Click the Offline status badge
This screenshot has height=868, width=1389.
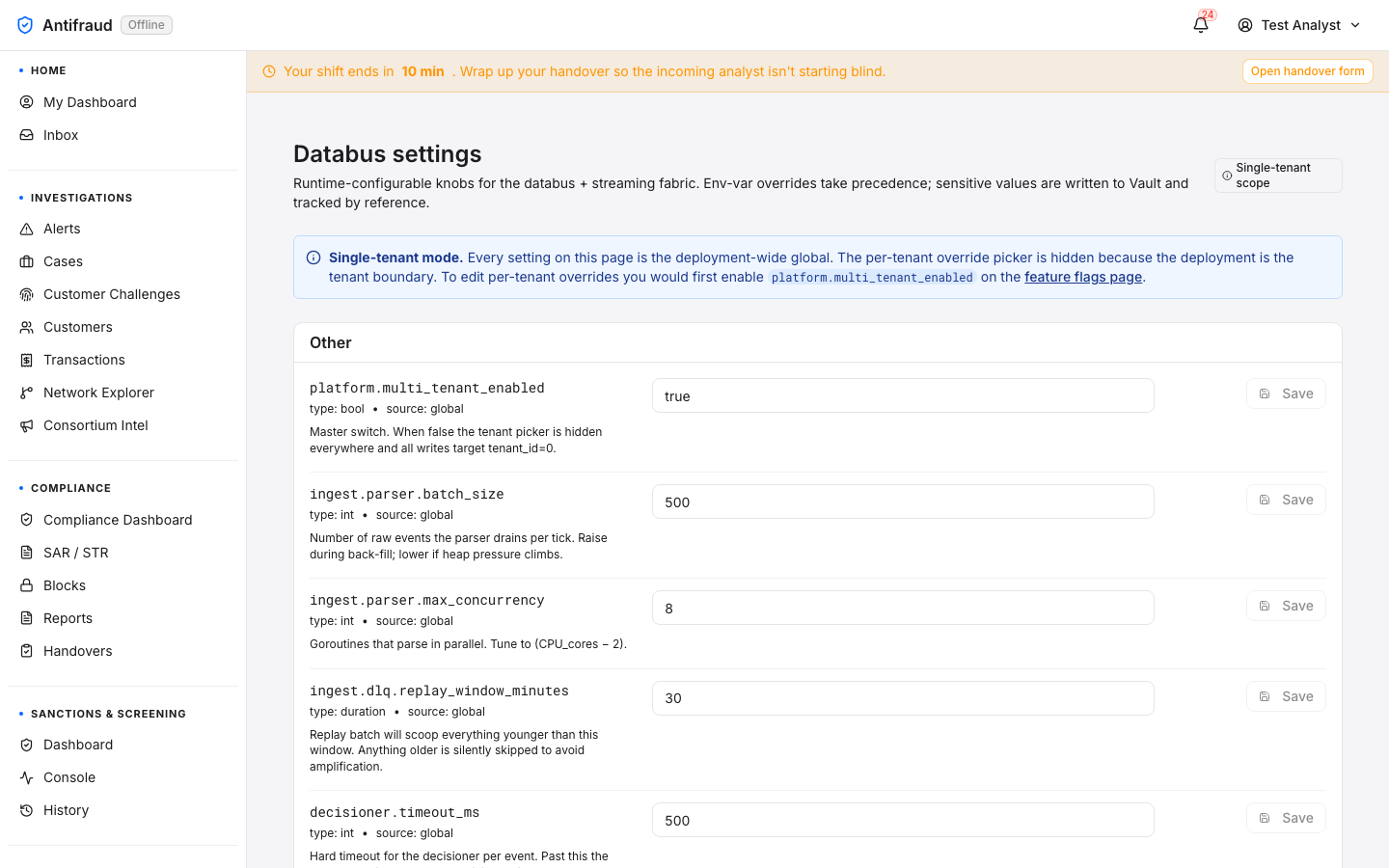click(147, 25)
